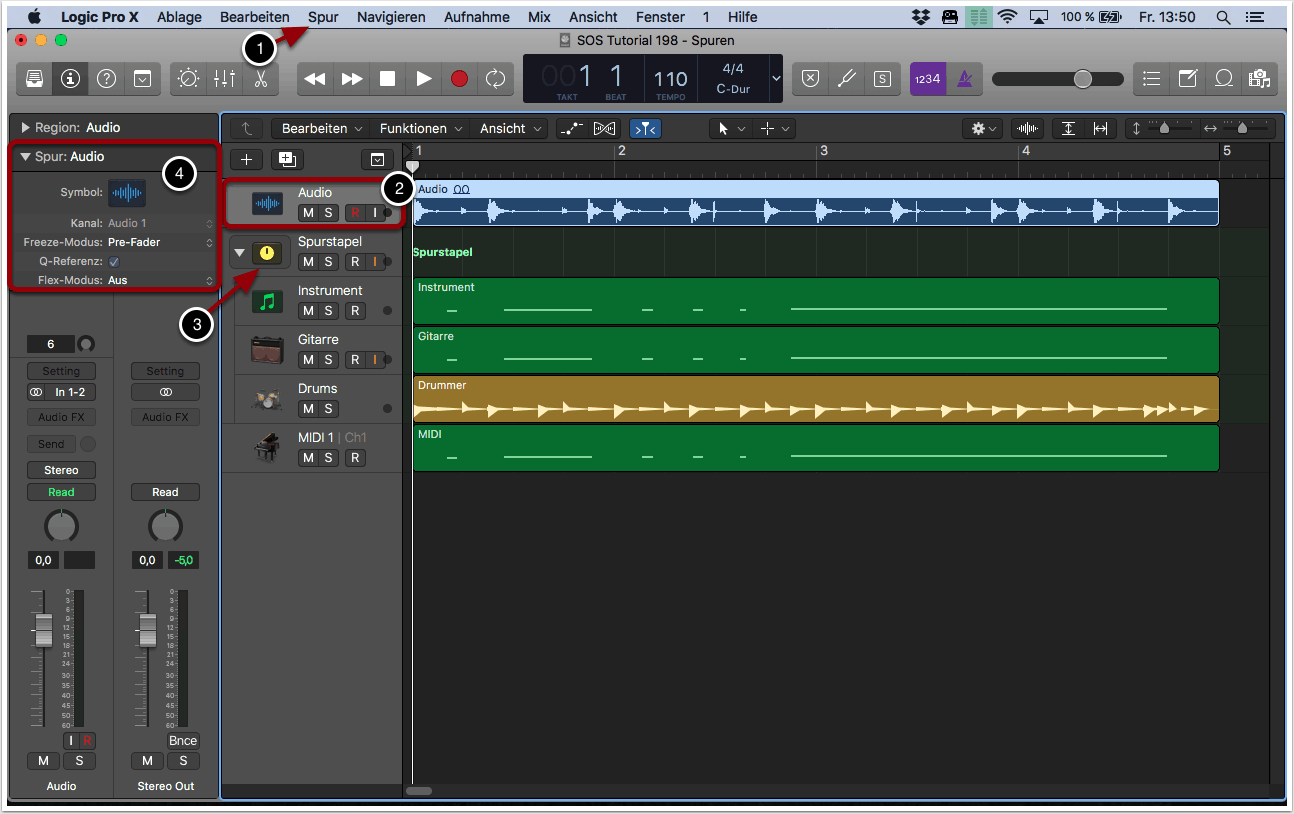Screen dimensions: 1294x814
Task: Toggle the Q-Referenz checkbox
Action: [113, 261]
